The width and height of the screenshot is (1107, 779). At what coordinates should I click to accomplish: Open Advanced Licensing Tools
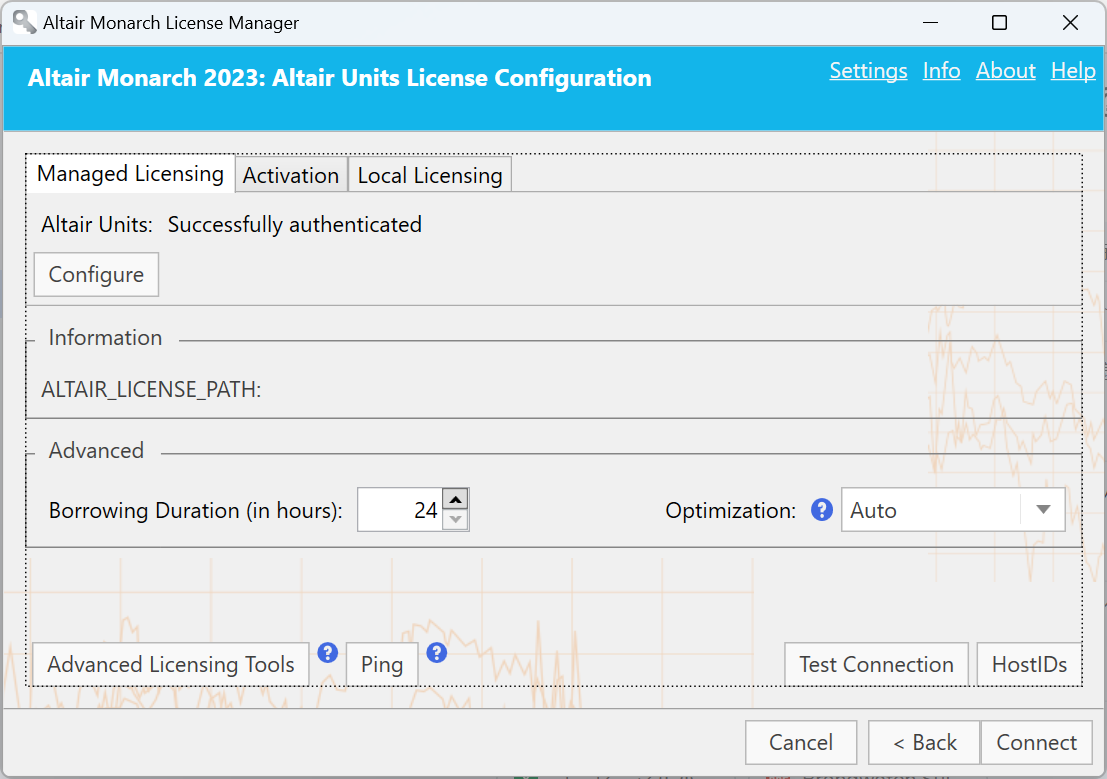(x=171, y=665)
